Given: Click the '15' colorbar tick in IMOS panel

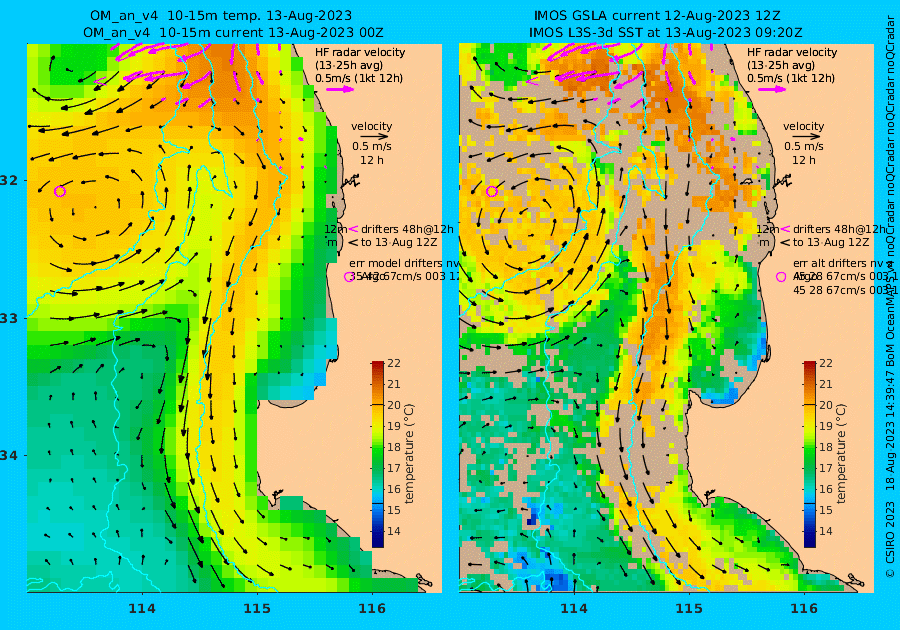Looking at the screenshot, I should click(x=825, y=510).
